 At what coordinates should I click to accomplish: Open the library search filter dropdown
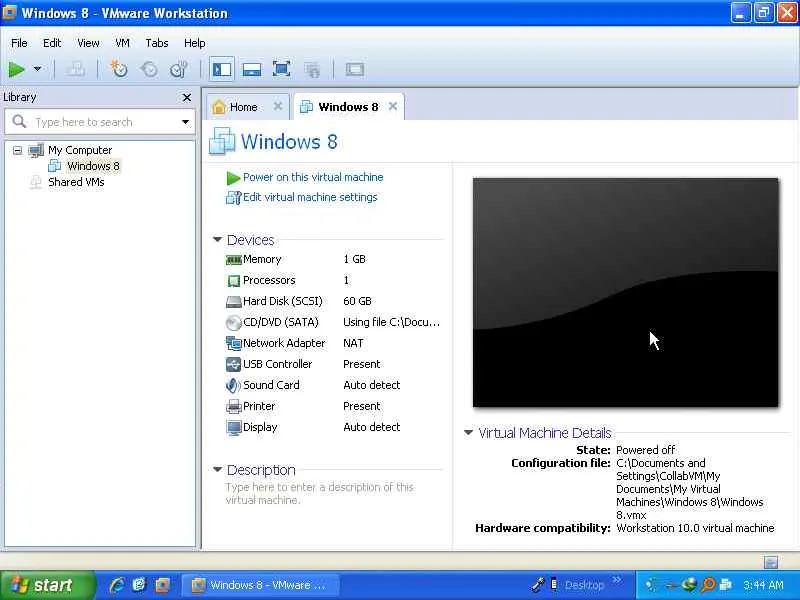pyautogui.click(x=185, y=122)
